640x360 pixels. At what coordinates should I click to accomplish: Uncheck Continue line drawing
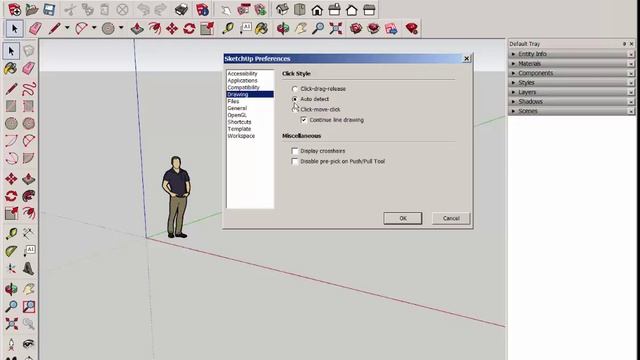click(304, 120)
